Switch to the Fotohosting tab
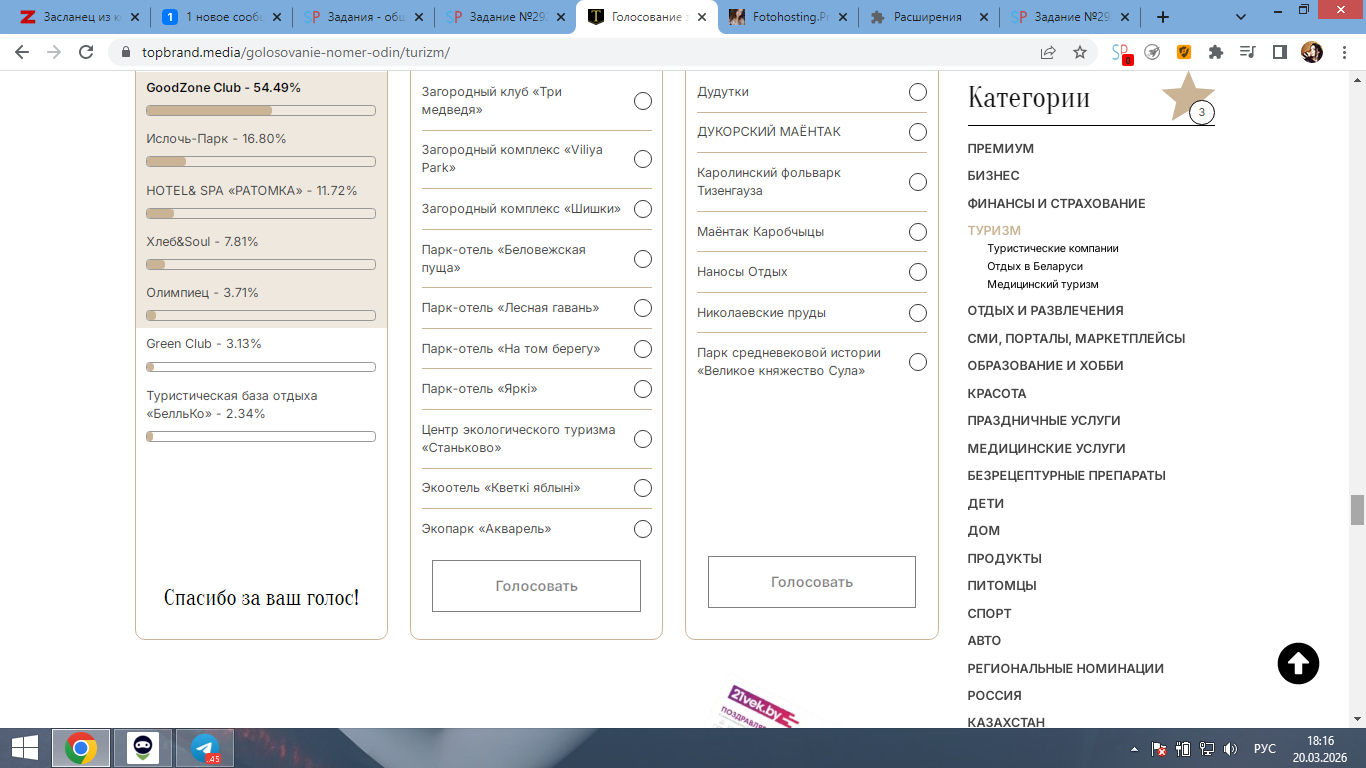This screenshot has width=1366, height=768. 790,17
